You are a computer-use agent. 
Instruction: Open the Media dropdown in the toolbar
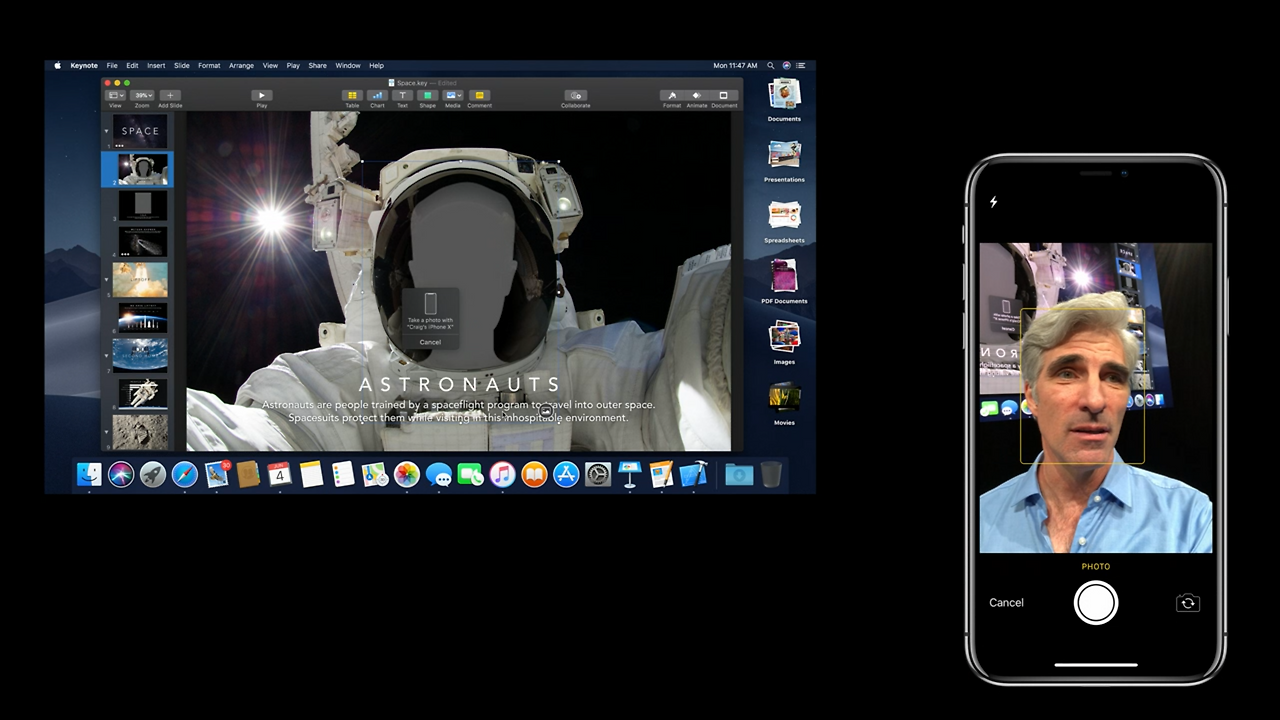click(453, 95)
